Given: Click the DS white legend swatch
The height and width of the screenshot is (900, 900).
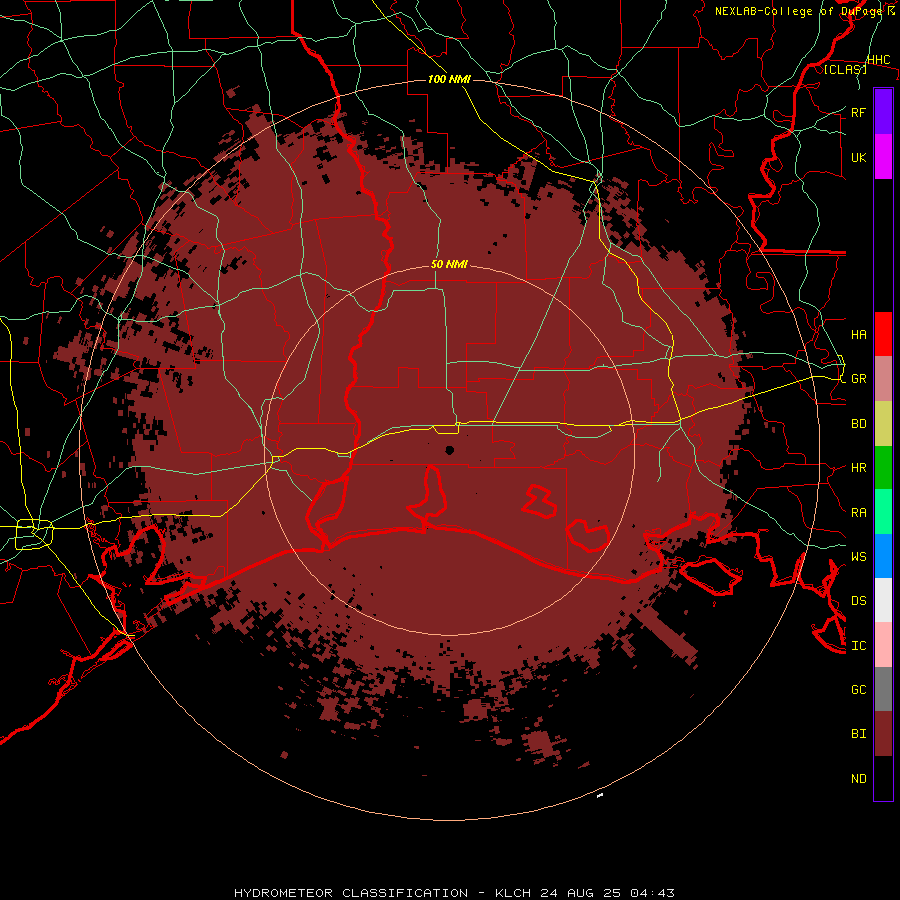Looking at the screenshot, I should coord(883,600).
